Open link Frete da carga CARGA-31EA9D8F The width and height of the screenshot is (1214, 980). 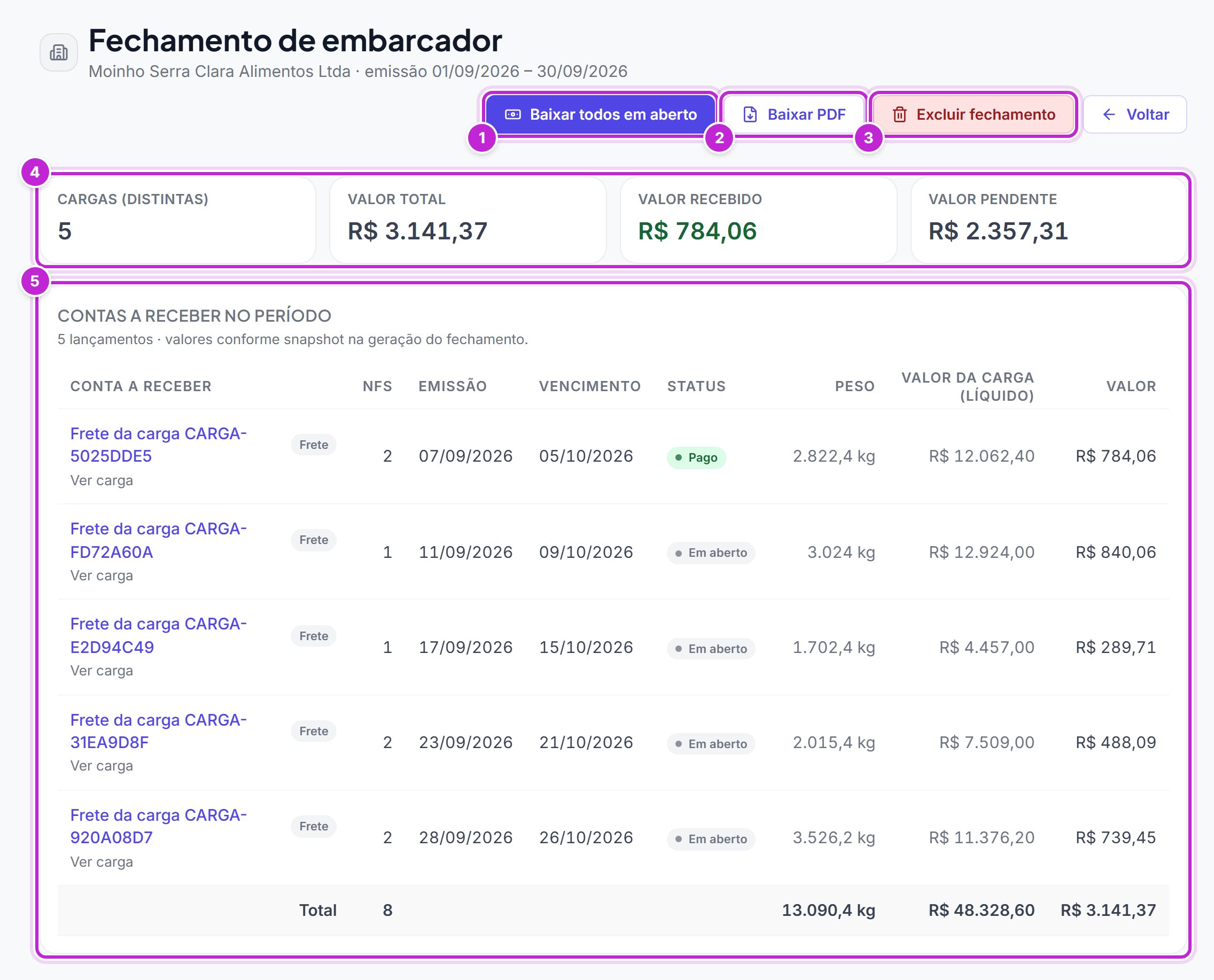coord(159,731)
